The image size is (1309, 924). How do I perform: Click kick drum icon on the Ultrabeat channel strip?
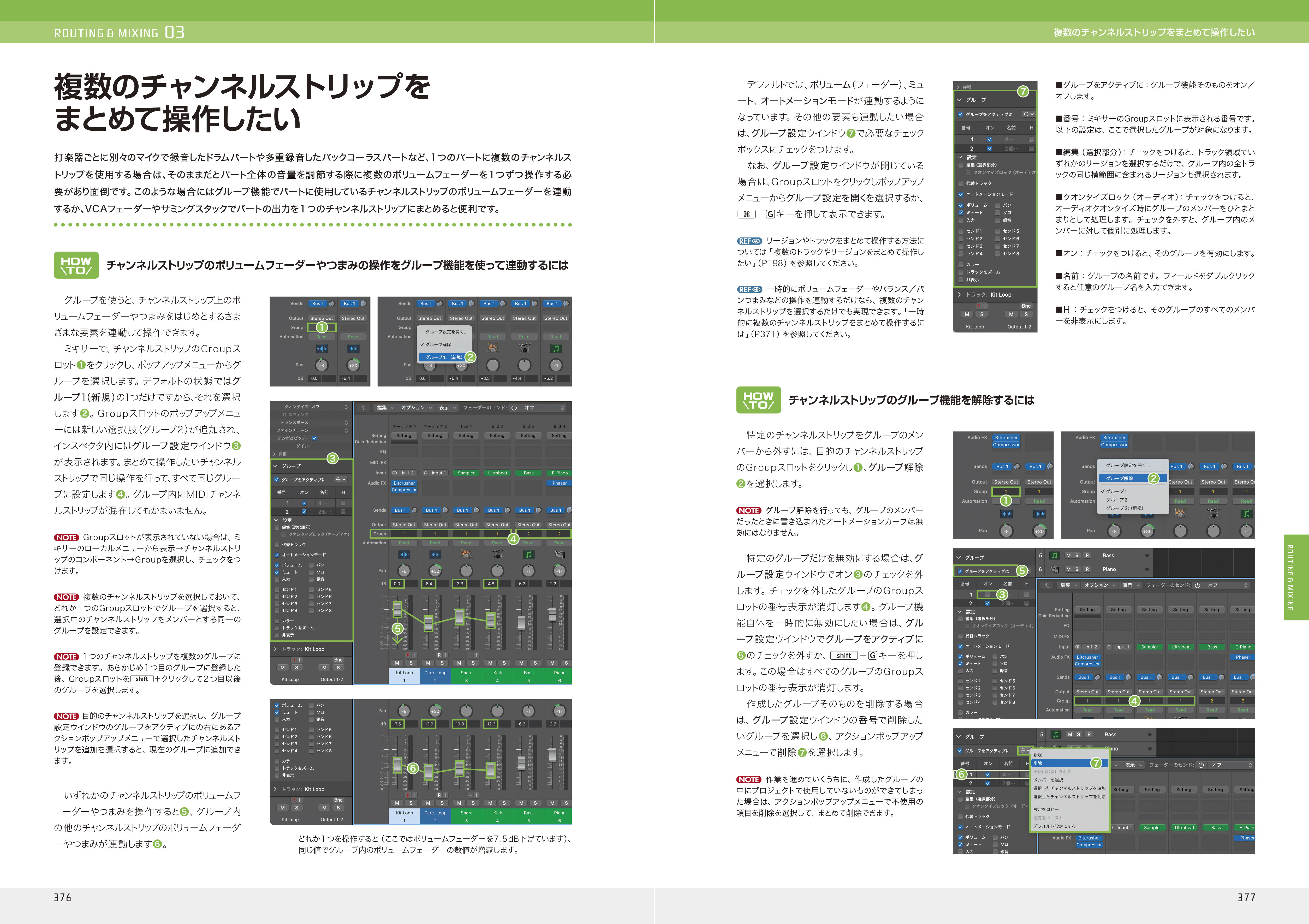(x=497, y=554)
